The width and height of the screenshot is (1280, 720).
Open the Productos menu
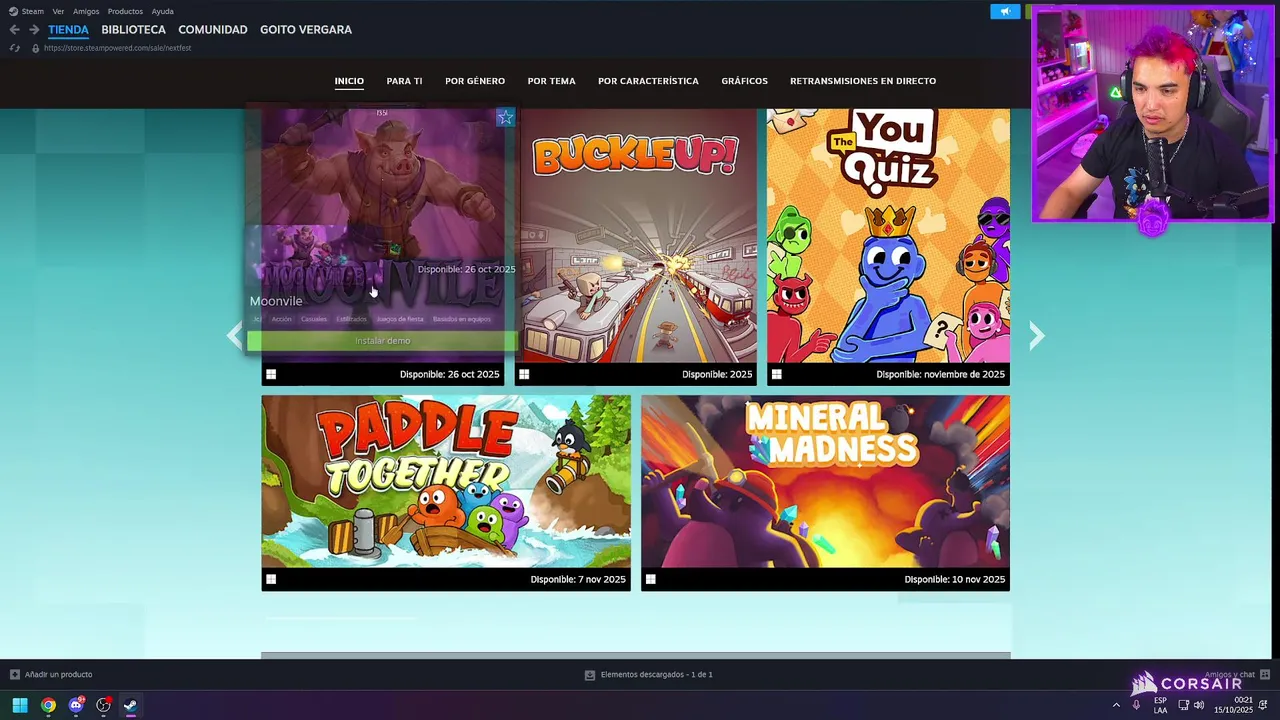point(125,11)
